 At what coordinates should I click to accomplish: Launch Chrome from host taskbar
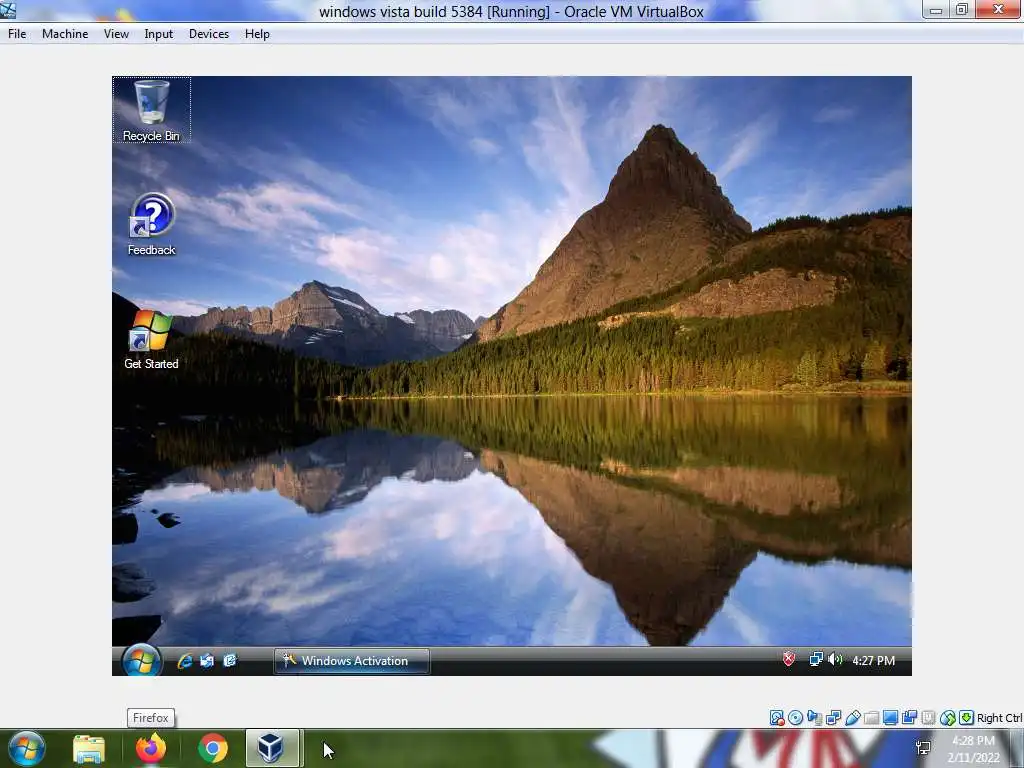pyautogui.click(x=213, y=748)
